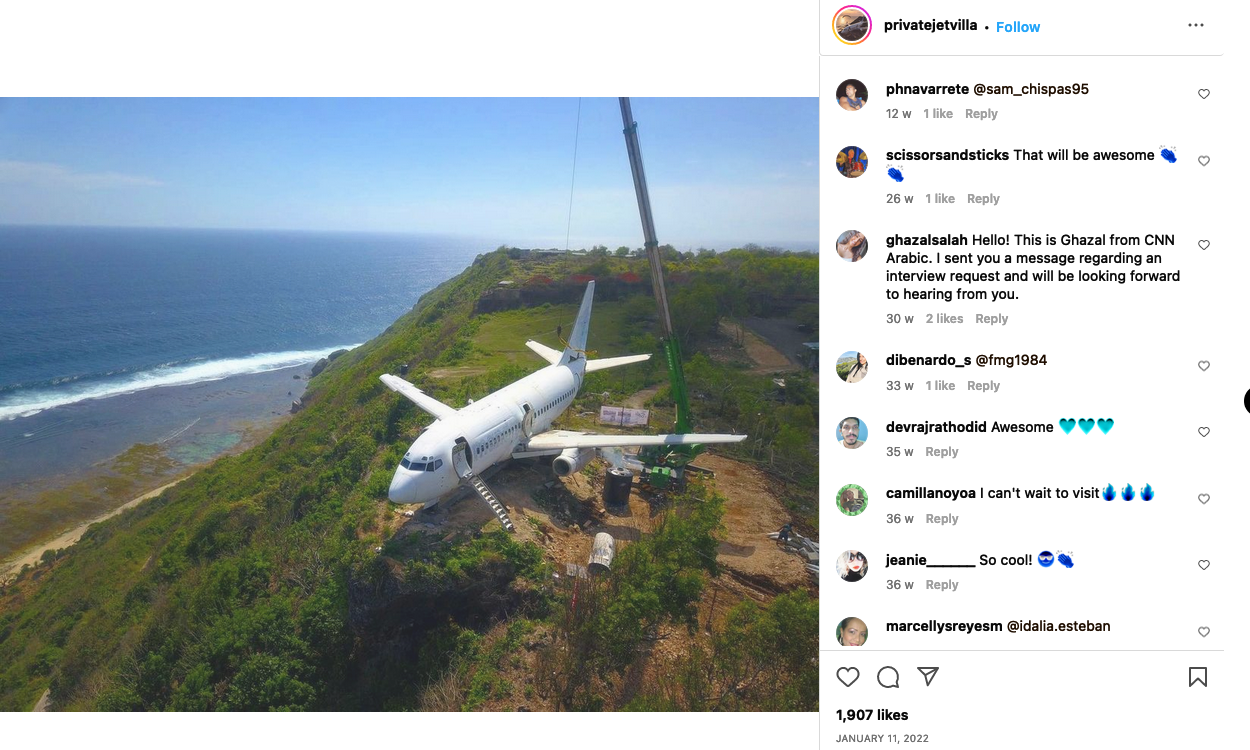
Task: Reply to ghazalsalah's comment
Action: click(x=991, y=319)
